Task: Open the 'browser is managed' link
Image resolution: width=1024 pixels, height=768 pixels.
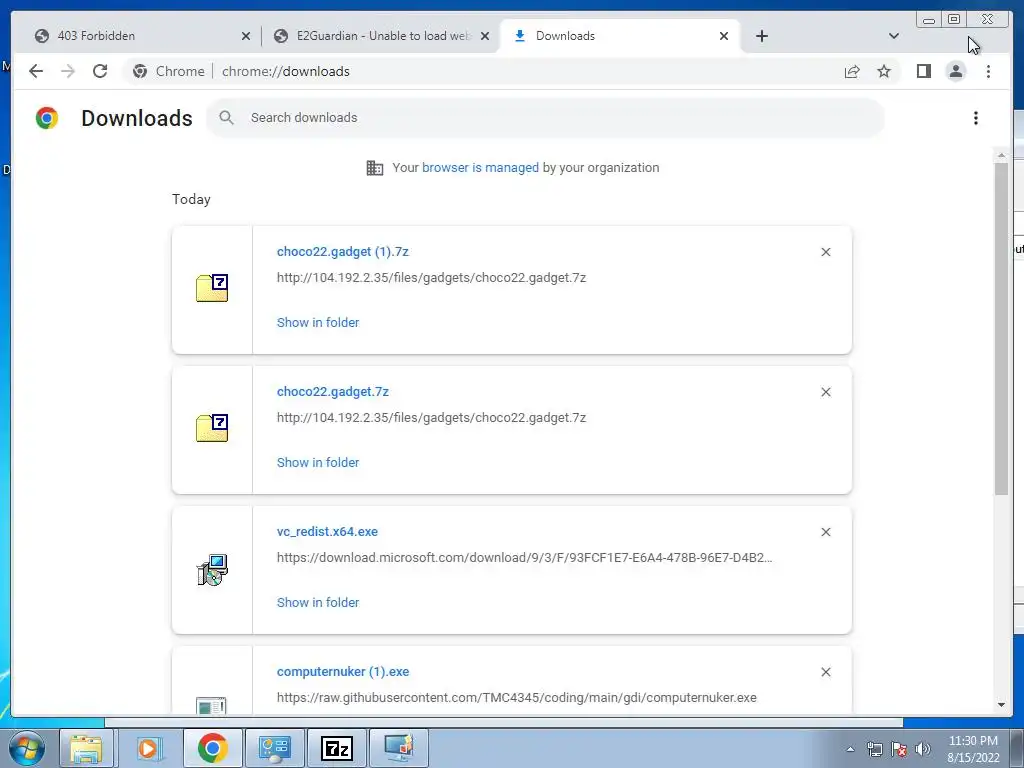Action: [x=480, y=168]
